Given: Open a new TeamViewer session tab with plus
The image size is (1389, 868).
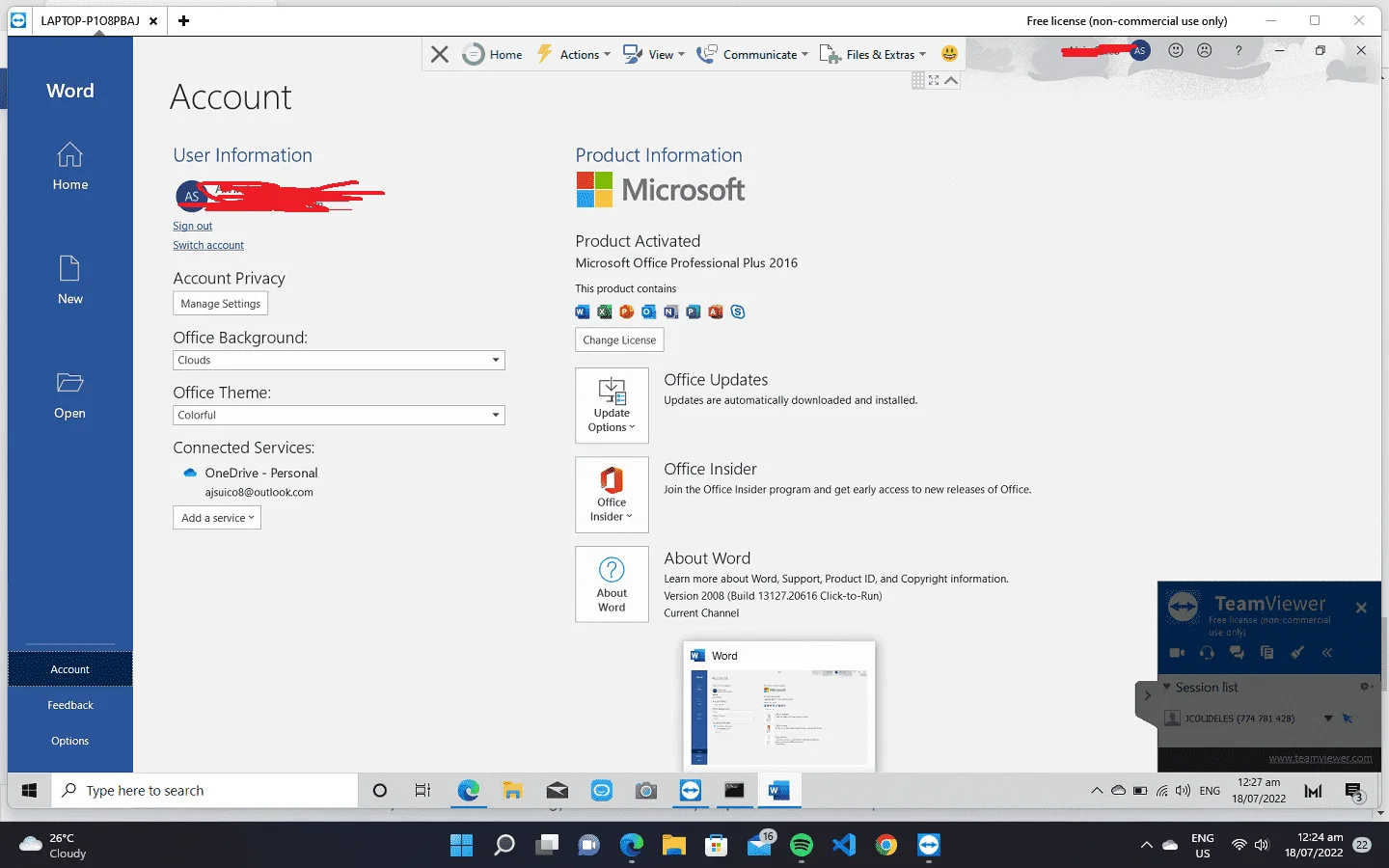Looking at the screenshot, I should point(183,20).
